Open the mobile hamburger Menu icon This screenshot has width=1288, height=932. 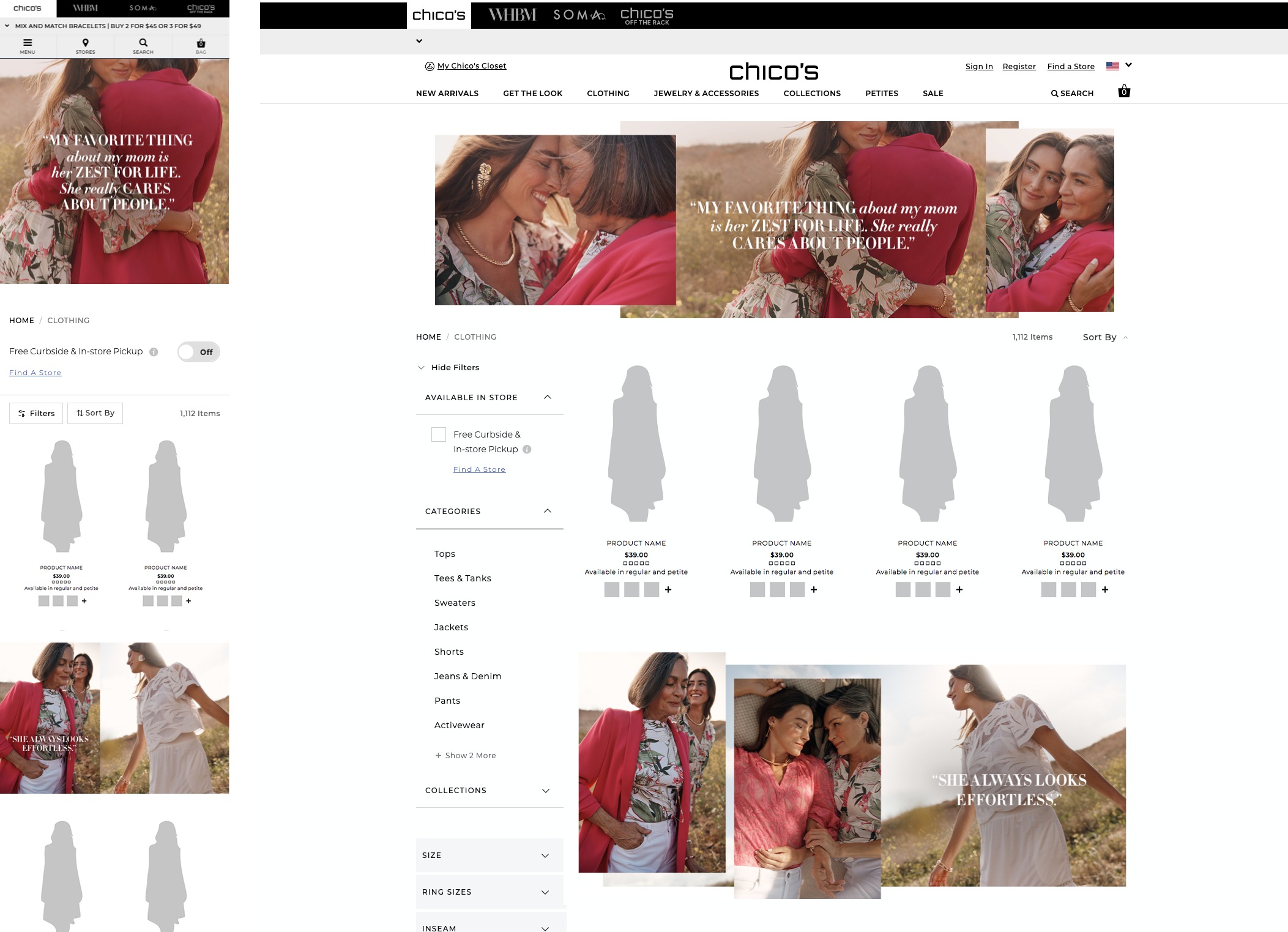point(28,43)
